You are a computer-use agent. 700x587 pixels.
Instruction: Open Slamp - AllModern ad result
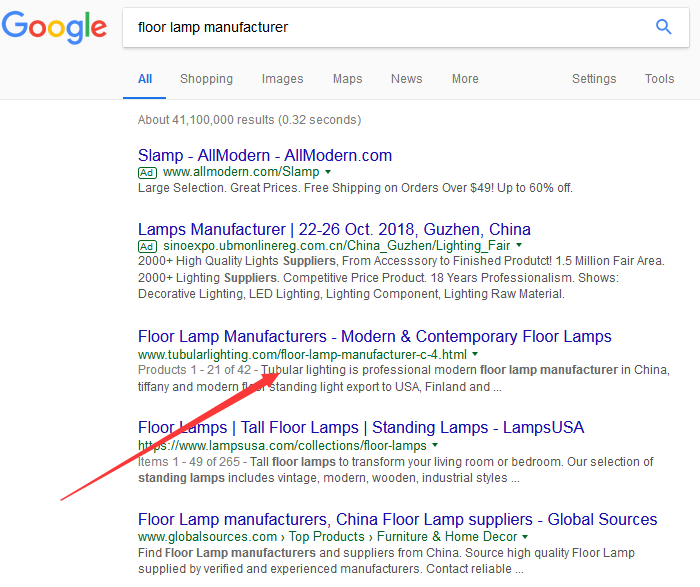tap(265, 155)
